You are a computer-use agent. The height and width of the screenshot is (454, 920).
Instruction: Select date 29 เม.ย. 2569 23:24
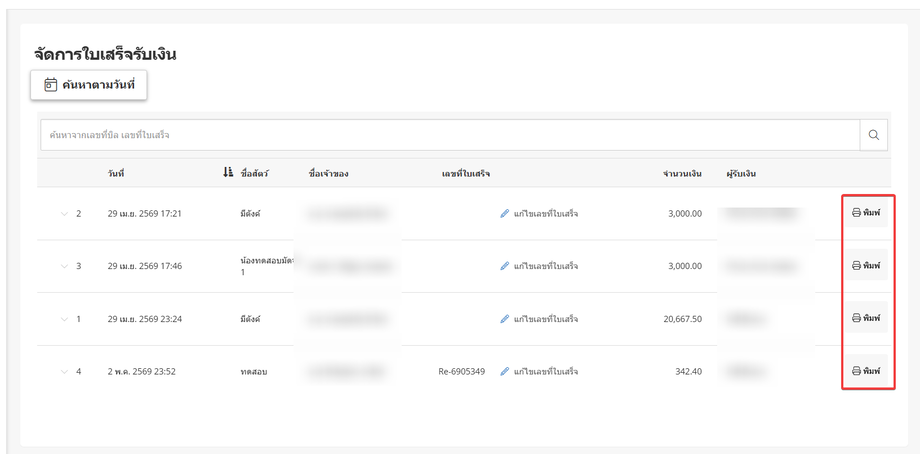(144, 319)
